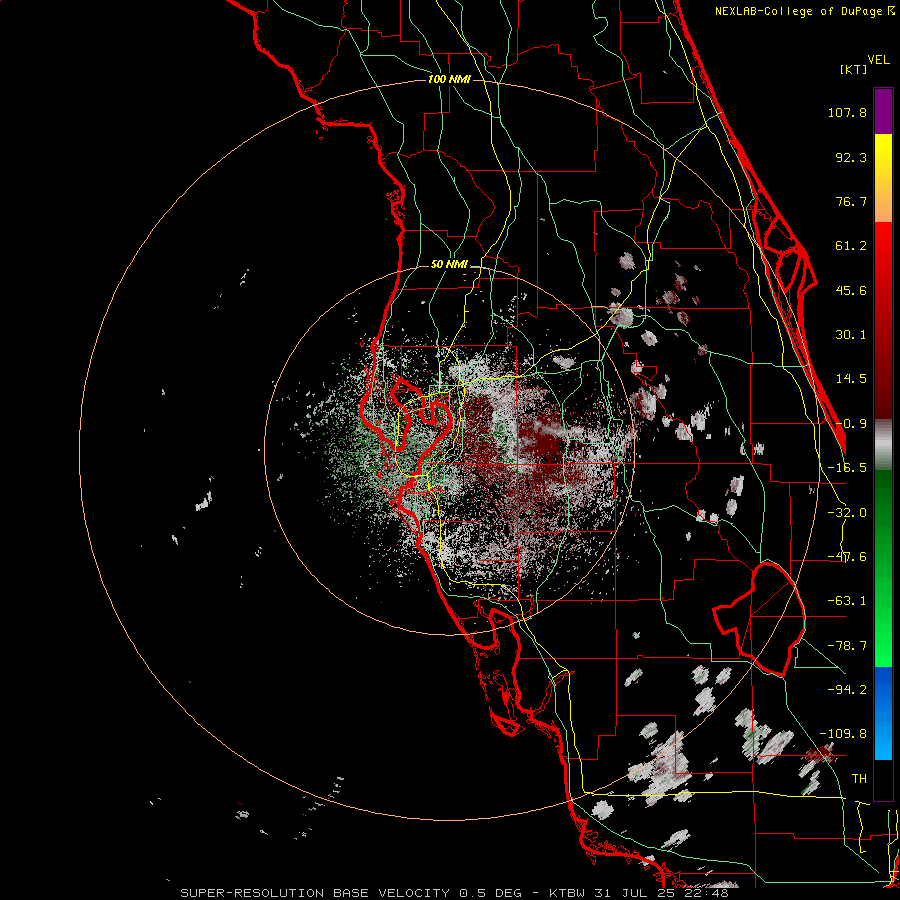Click the 14.5 velocity scale value
Screen dimensions: 900x900
(851, 379)
